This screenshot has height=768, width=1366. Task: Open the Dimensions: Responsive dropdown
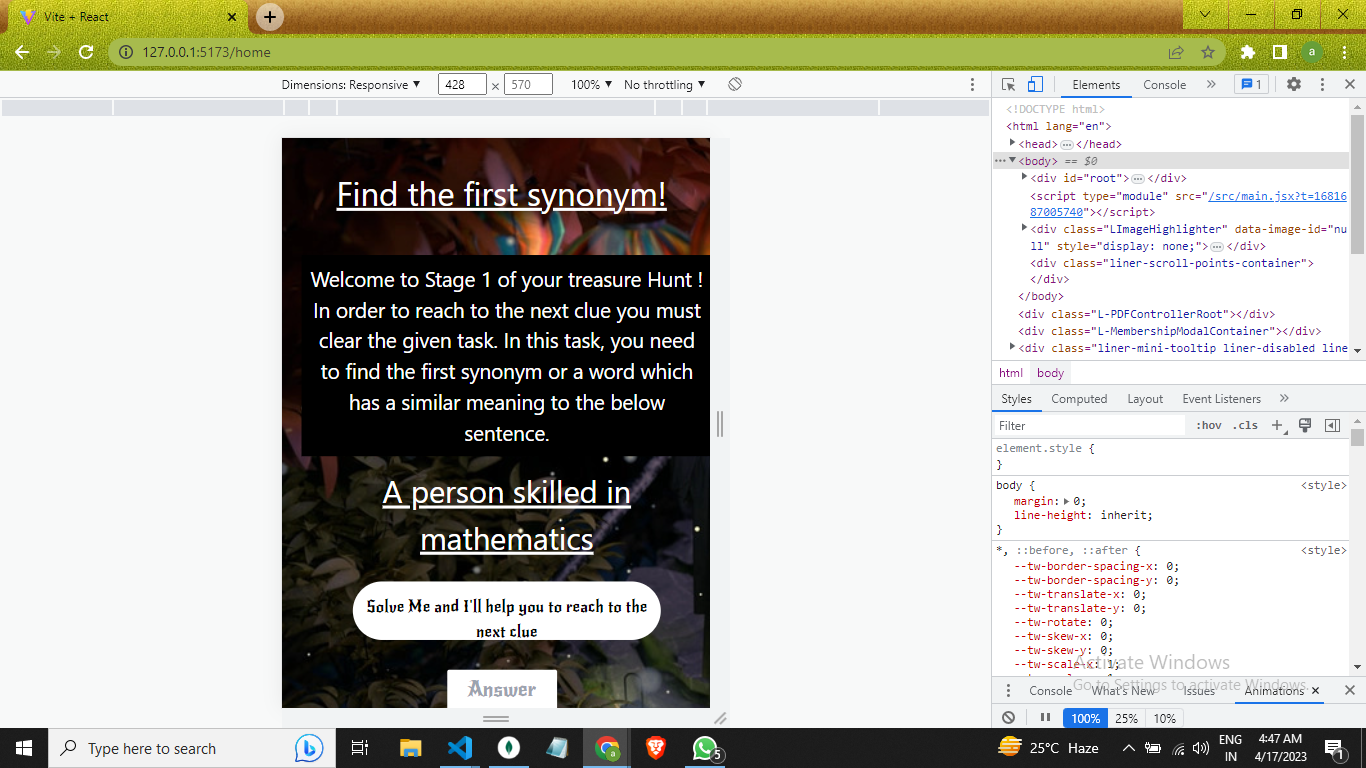pyautogui.click(x=352, y=84)
